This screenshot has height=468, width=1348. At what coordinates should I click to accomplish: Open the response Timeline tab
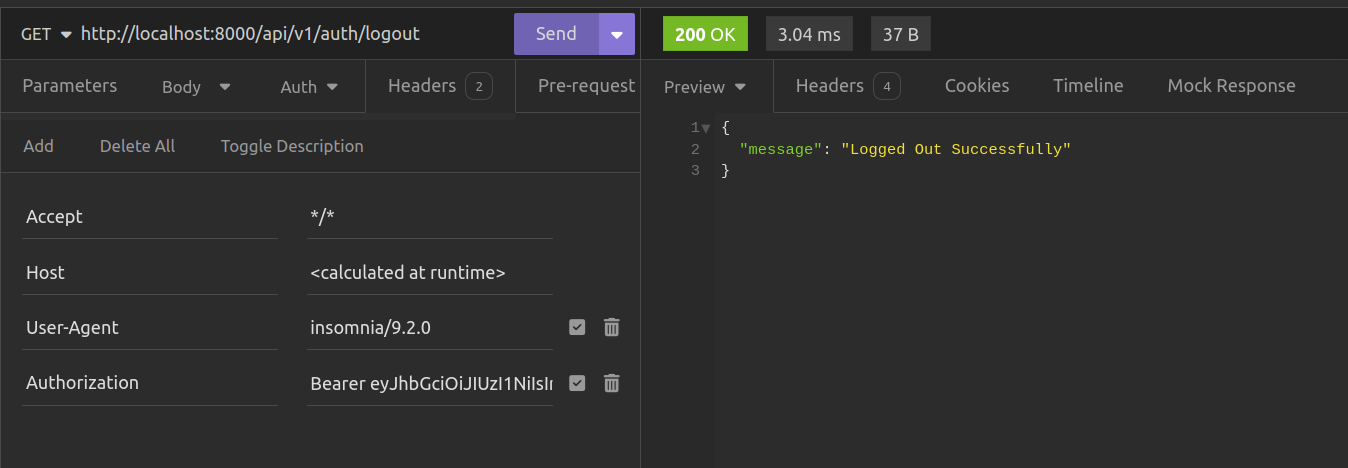click(x=1088, y=86)
